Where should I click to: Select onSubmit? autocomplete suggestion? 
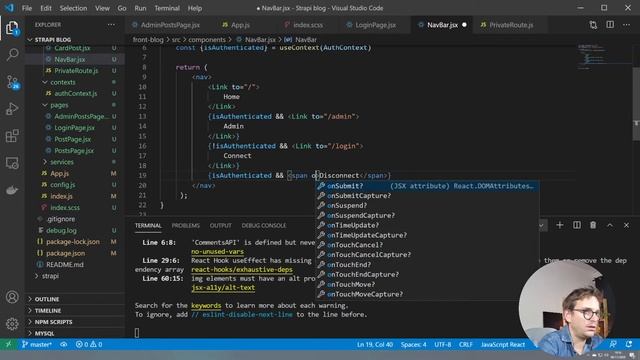(427, 186)
